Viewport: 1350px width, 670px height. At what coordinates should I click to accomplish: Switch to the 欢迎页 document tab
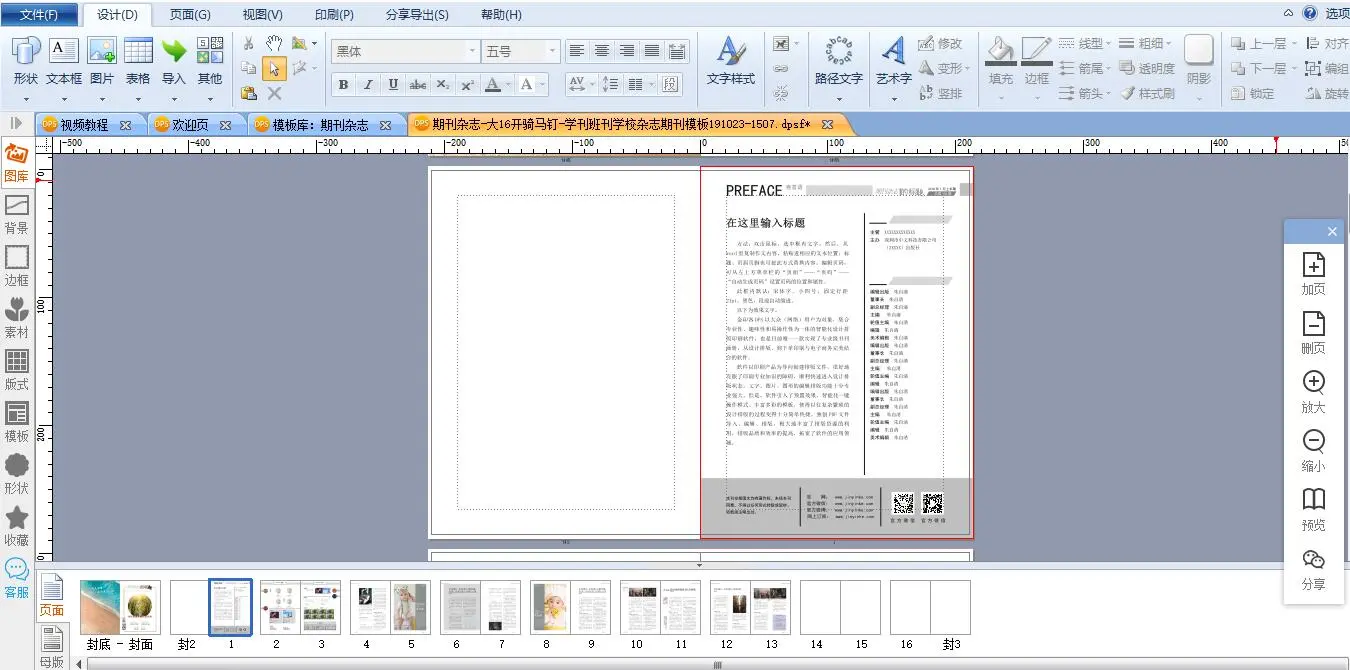189,125
